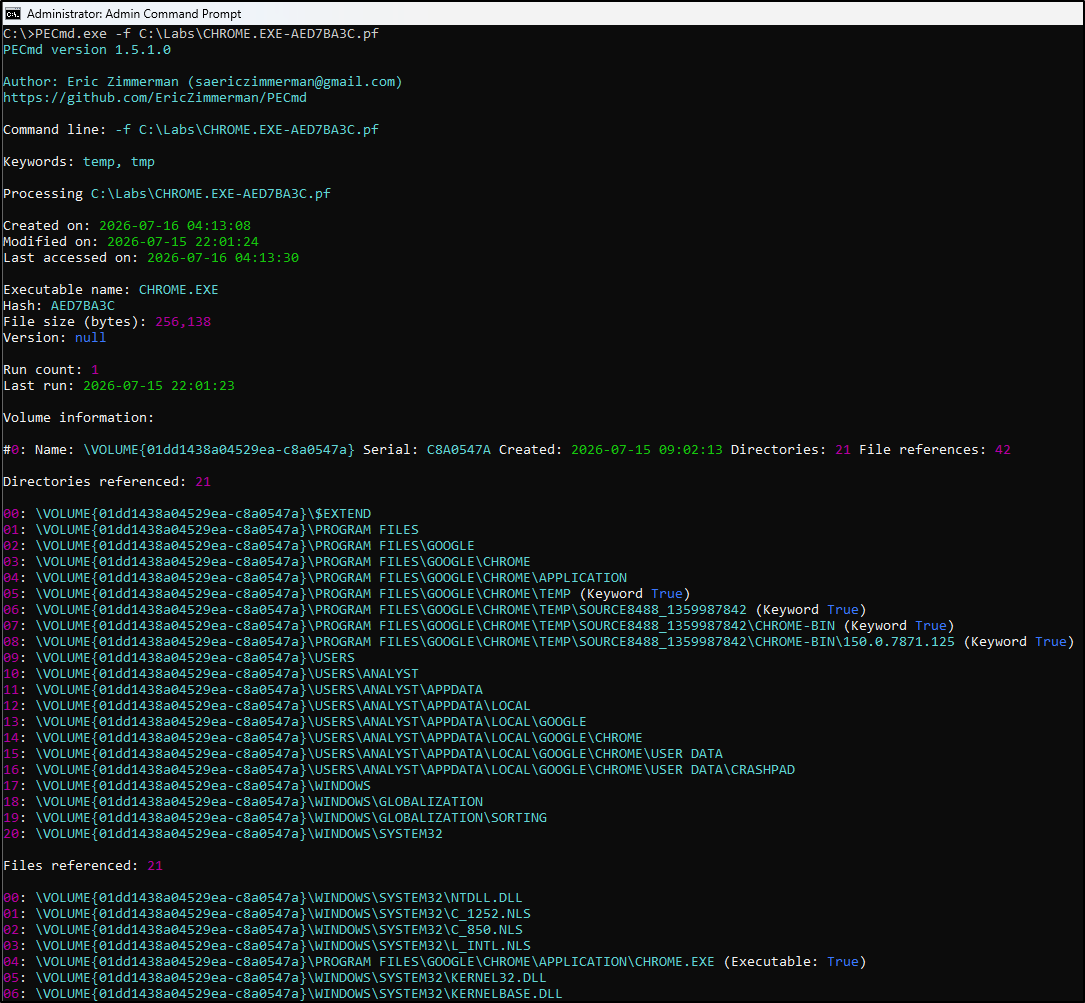The height and width of the screenshot is (1003, 1085).
Task: Click the github.com/EricZimmerman/PECmd URL
Action: click(x=155, y=98)
